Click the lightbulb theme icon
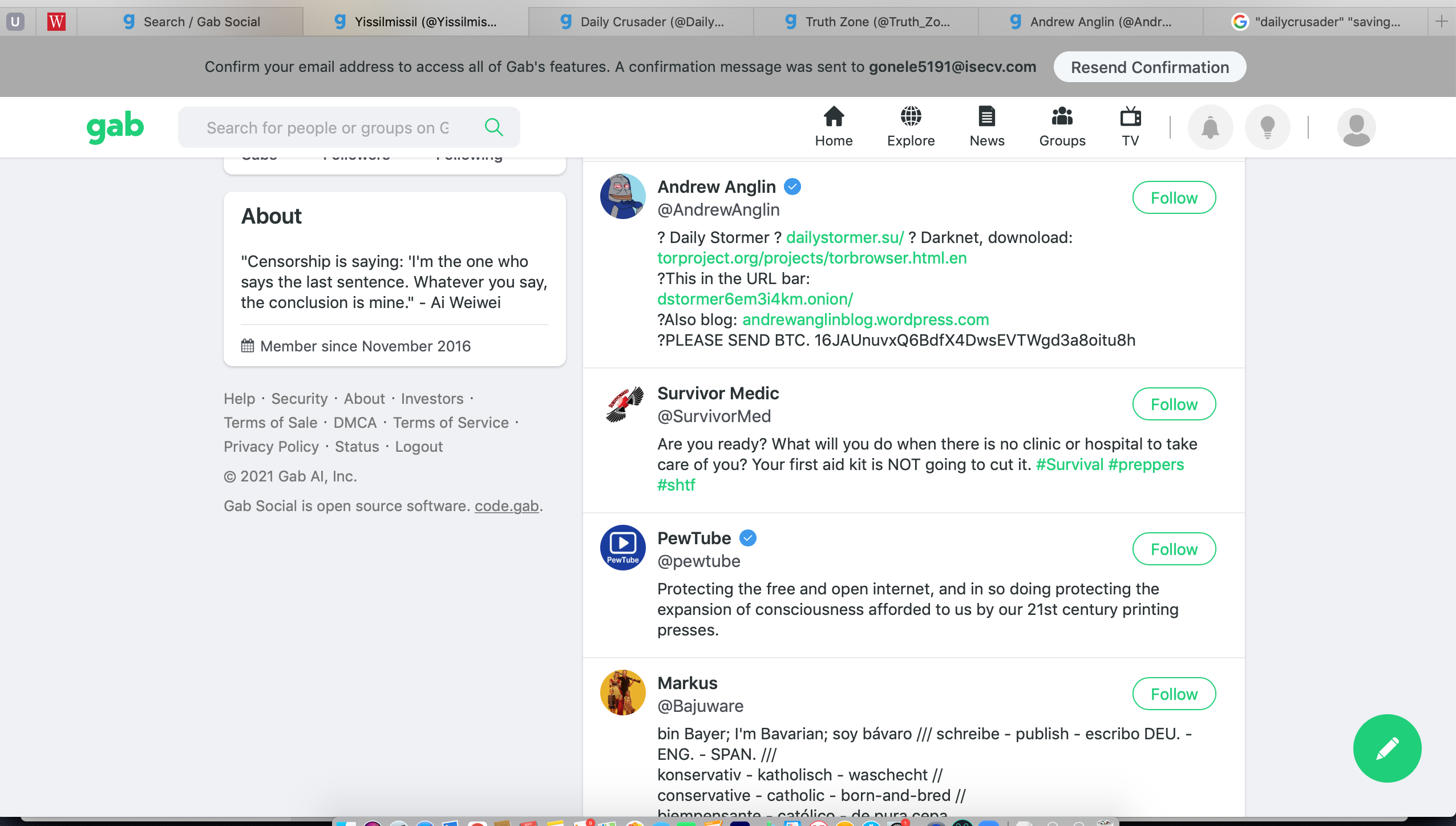 1267,127
